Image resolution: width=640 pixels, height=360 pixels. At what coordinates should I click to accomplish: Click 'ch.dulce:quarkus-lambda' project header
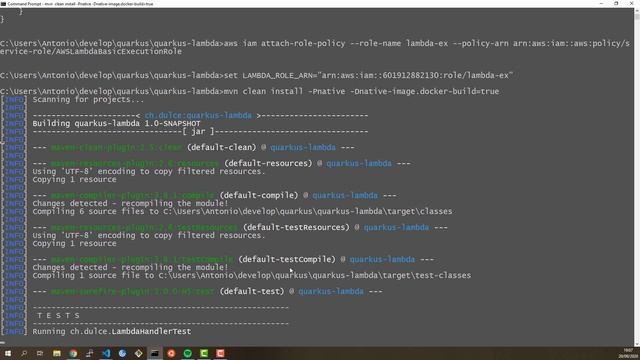point(198,116)
